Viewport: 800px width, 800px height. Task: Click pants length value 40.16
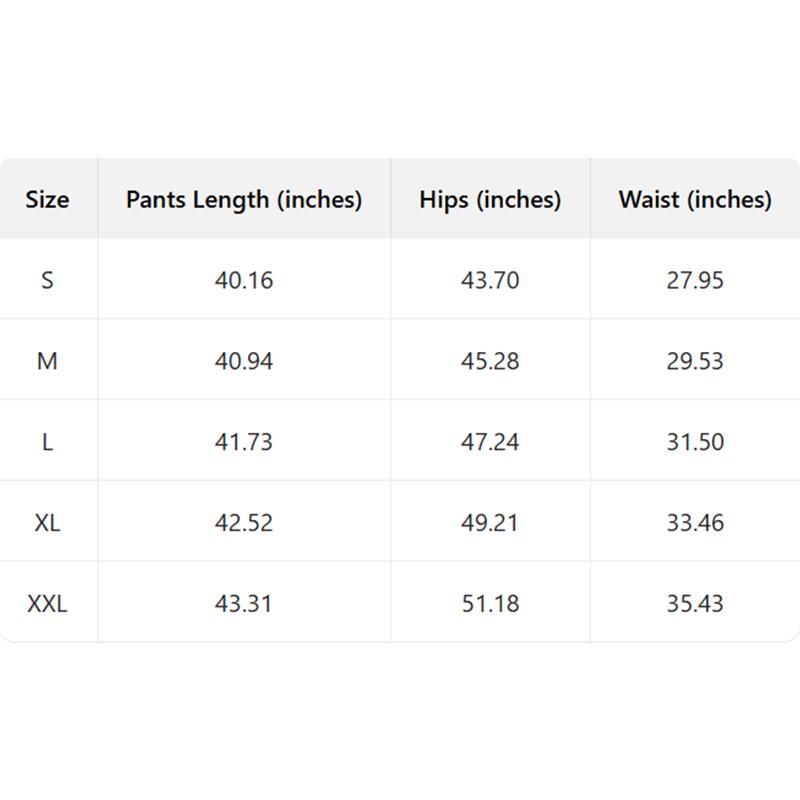tap(244, 280)
